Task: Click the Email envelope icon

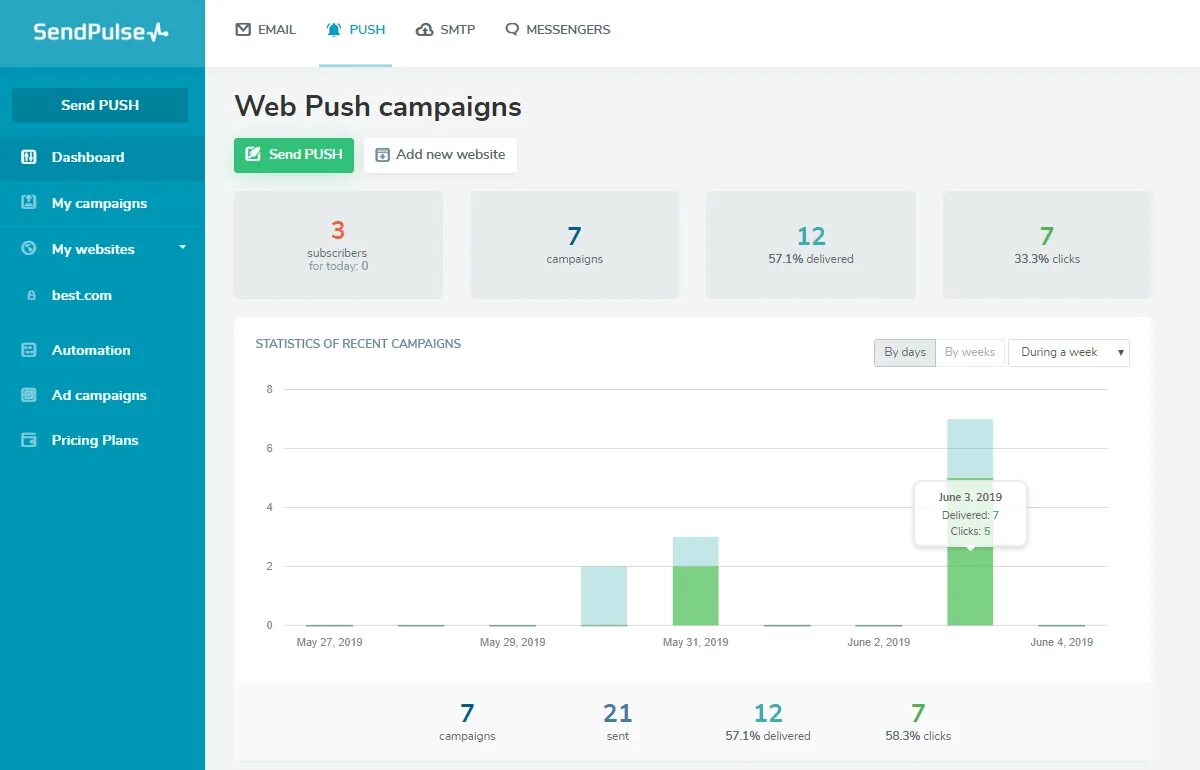Action: pos(243,29)
